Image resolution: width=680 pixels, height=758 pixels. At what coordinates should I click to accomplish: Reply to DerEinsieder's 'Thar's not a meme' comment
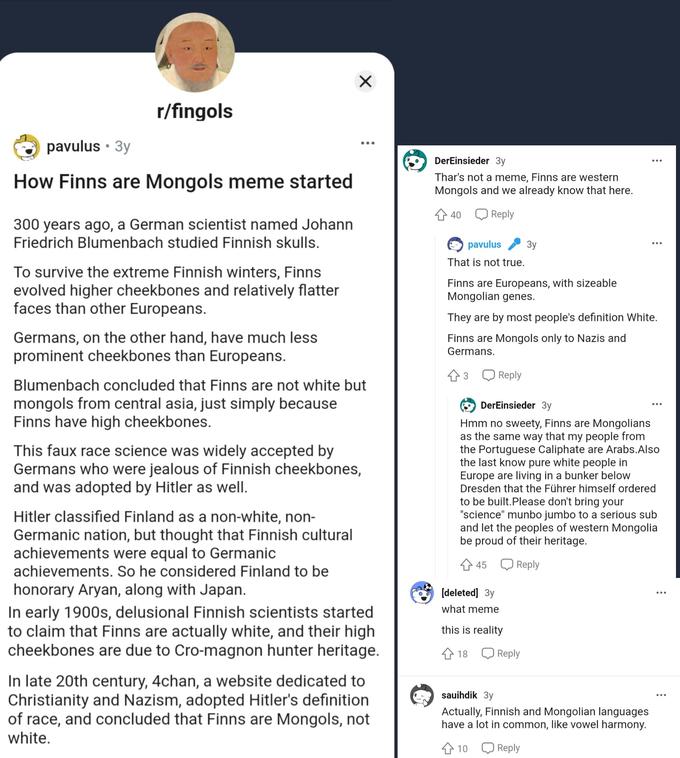click(494, 214)
